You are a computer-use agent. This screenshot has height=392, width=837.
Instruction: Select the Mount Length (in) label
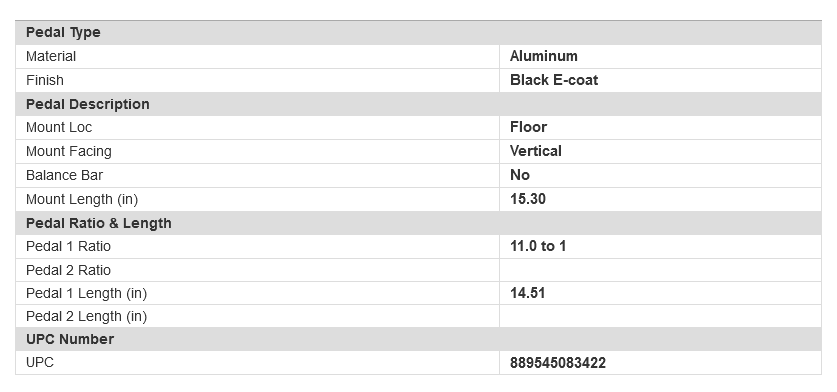click(82, 199)
